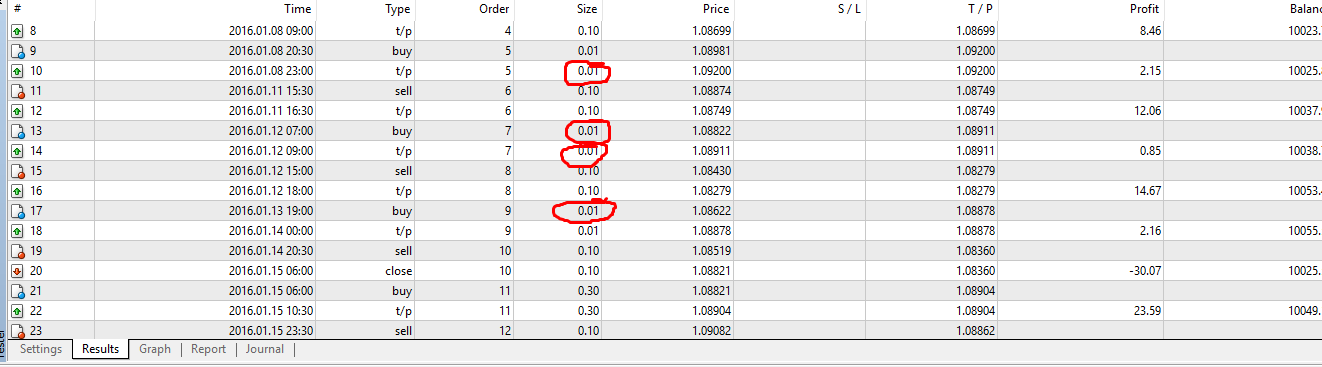Click the t/p icon in row 22
This screenshot has height=367, width=1322.
(17, 311)
